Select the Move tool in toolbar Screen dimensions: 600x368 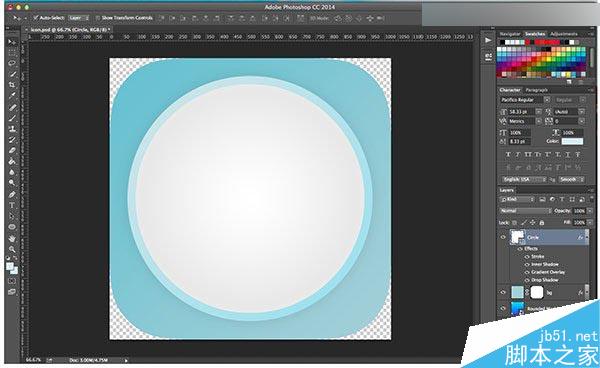pyautogui.click(x=12, y=42)
